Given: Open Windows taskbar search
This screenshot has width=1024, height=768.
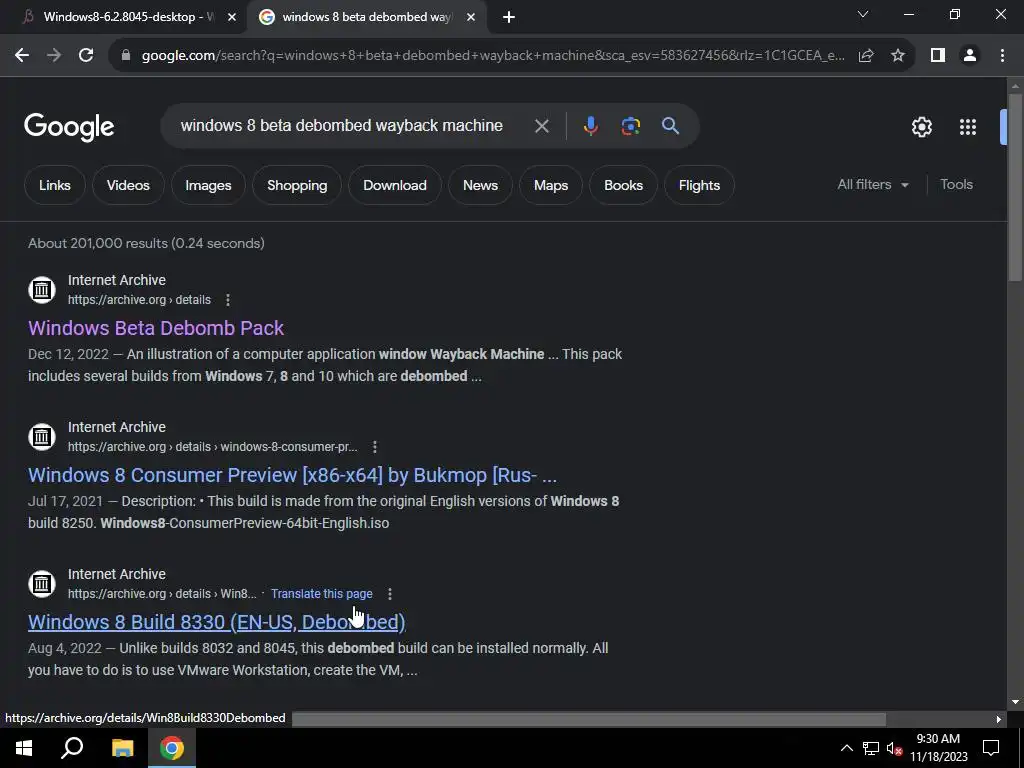Looking at the screenshot, I should coord(72,748).
